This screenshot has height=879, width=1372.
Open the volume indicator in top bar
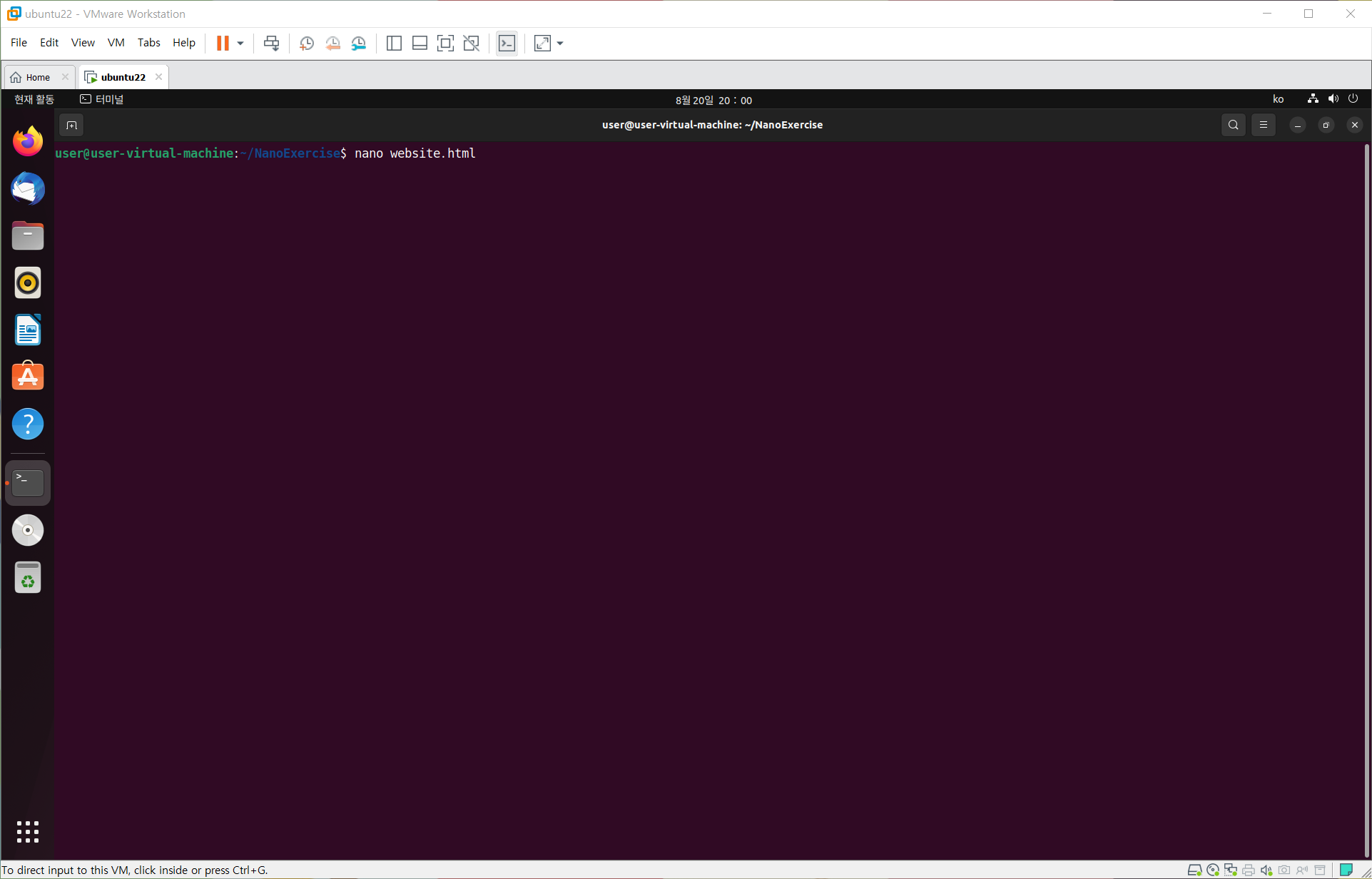click(1333, 99)
